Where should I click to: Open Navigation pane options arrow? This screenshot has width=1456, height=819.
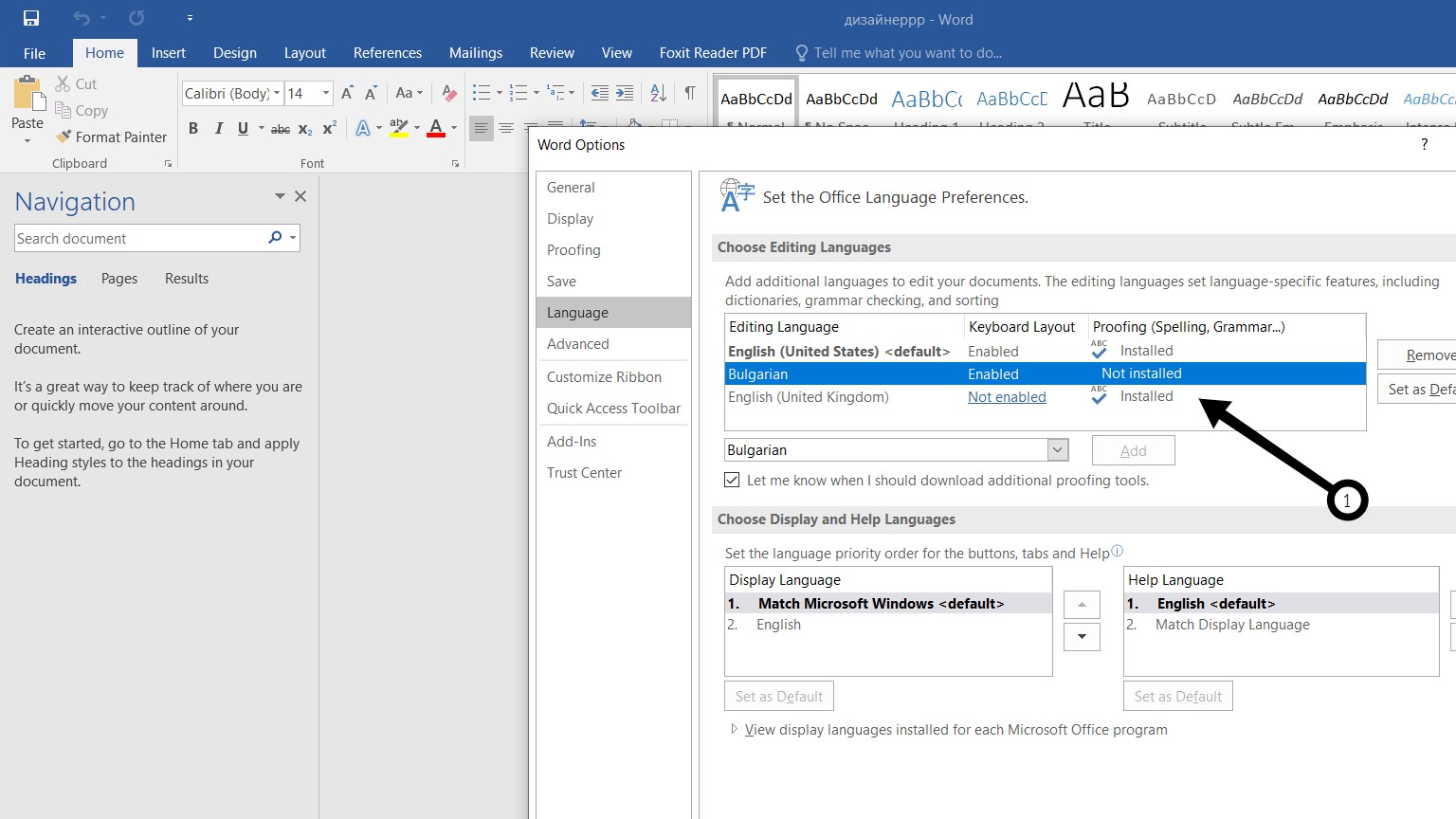280,196
